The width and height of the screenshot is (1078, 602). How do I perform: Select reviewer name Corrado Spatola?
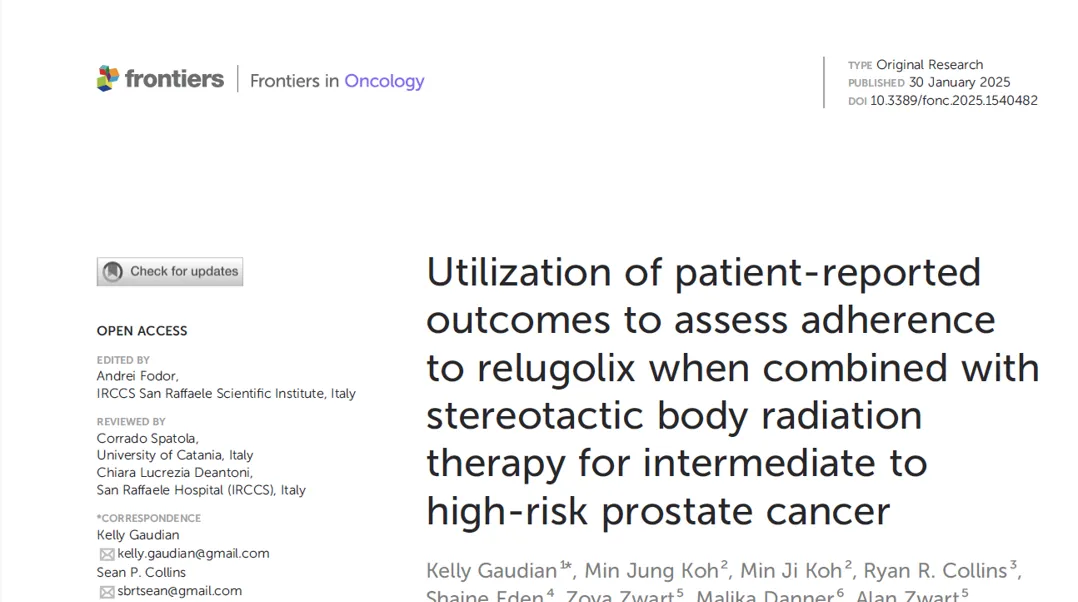(147, 438)
